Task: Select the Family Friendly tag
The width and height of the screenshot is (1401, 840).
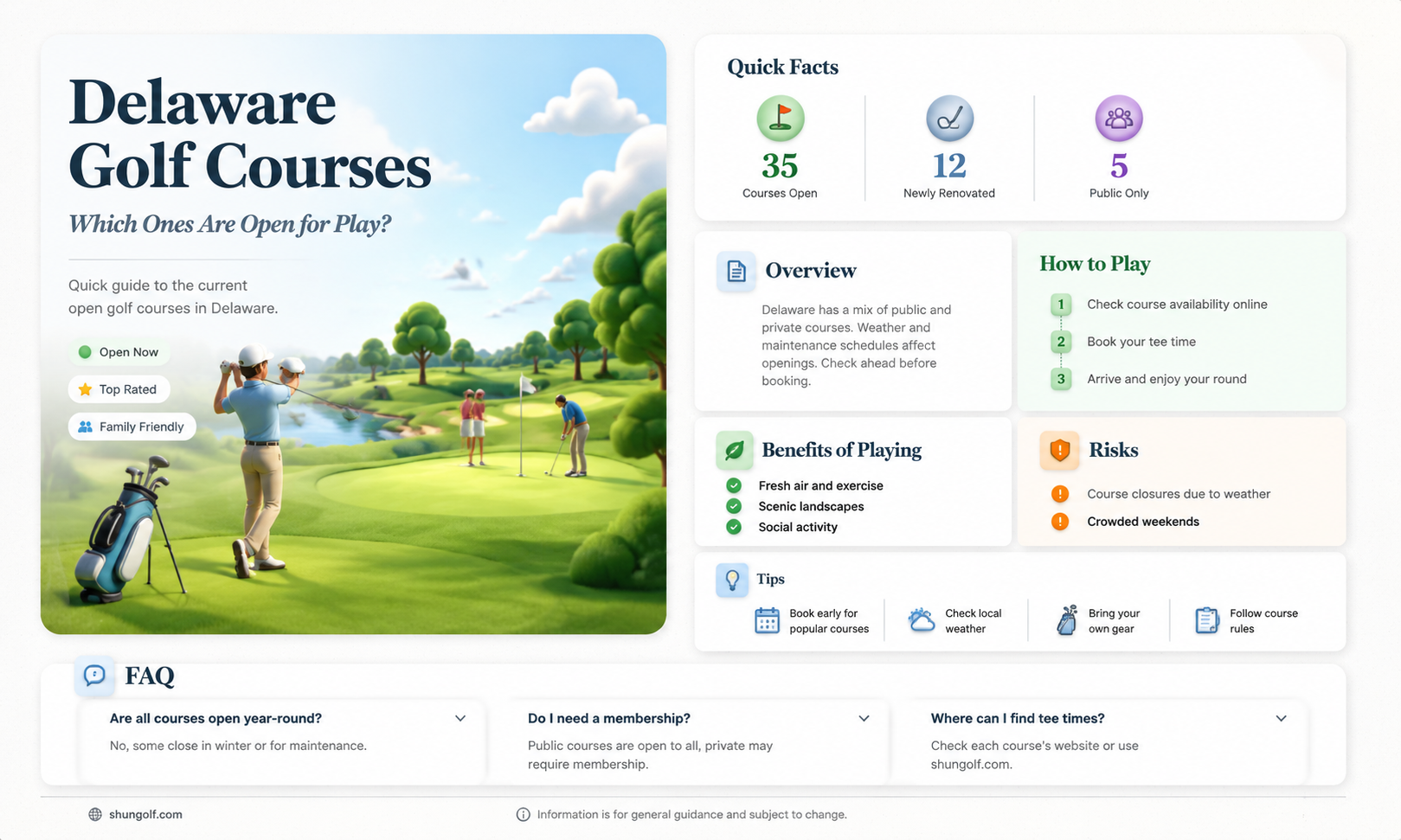Action: point(132,426)
